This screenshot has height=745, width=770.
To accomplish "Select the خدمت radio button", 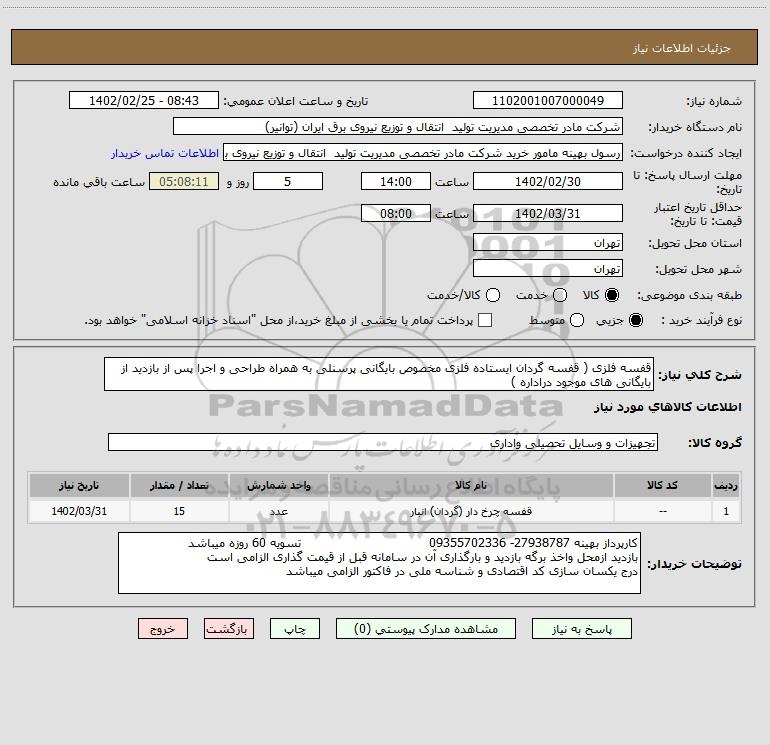I will point(560,295).
